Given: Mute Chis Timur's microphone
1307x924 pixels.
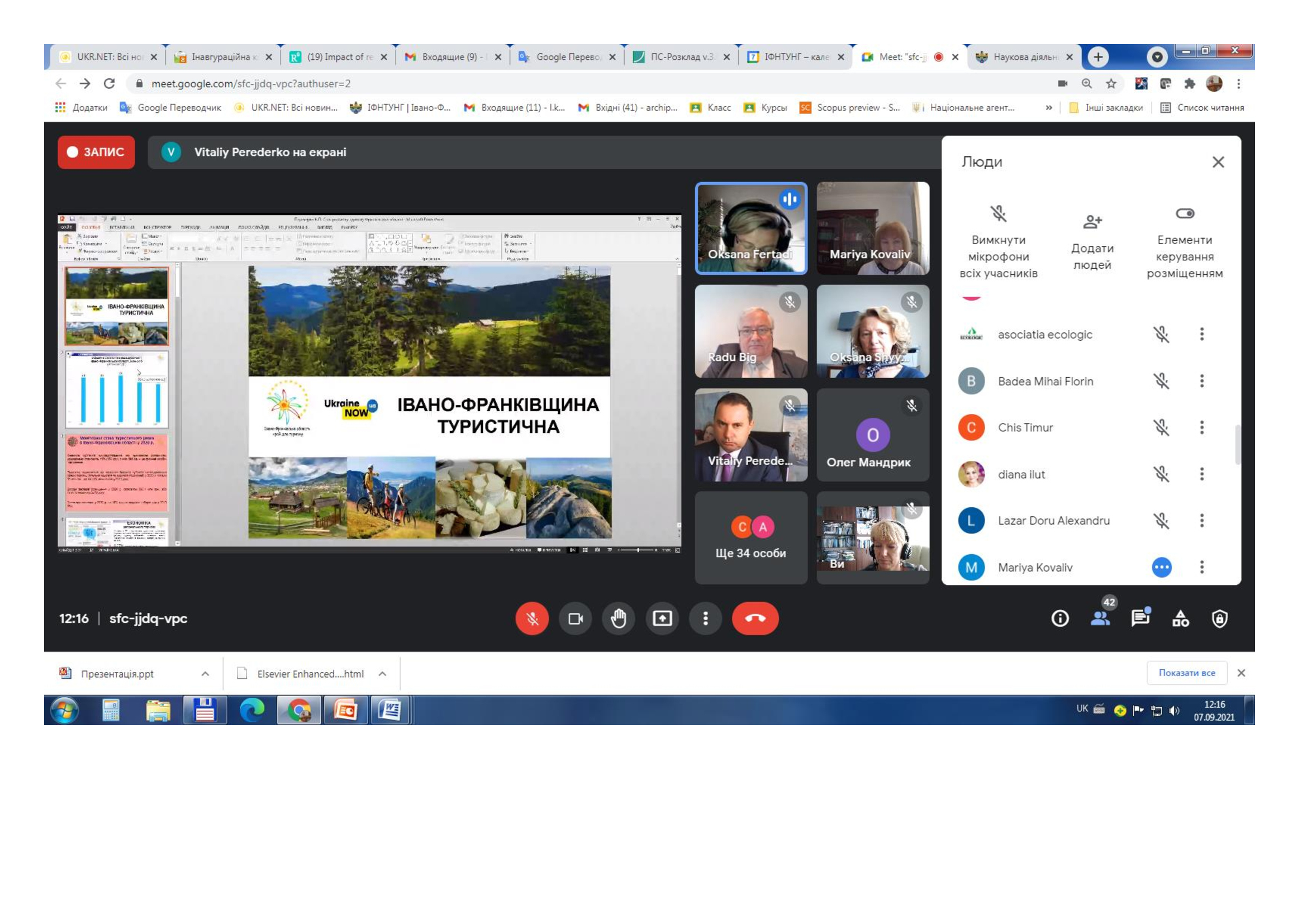Looking at the screenshot, I should click(1161, 427).
